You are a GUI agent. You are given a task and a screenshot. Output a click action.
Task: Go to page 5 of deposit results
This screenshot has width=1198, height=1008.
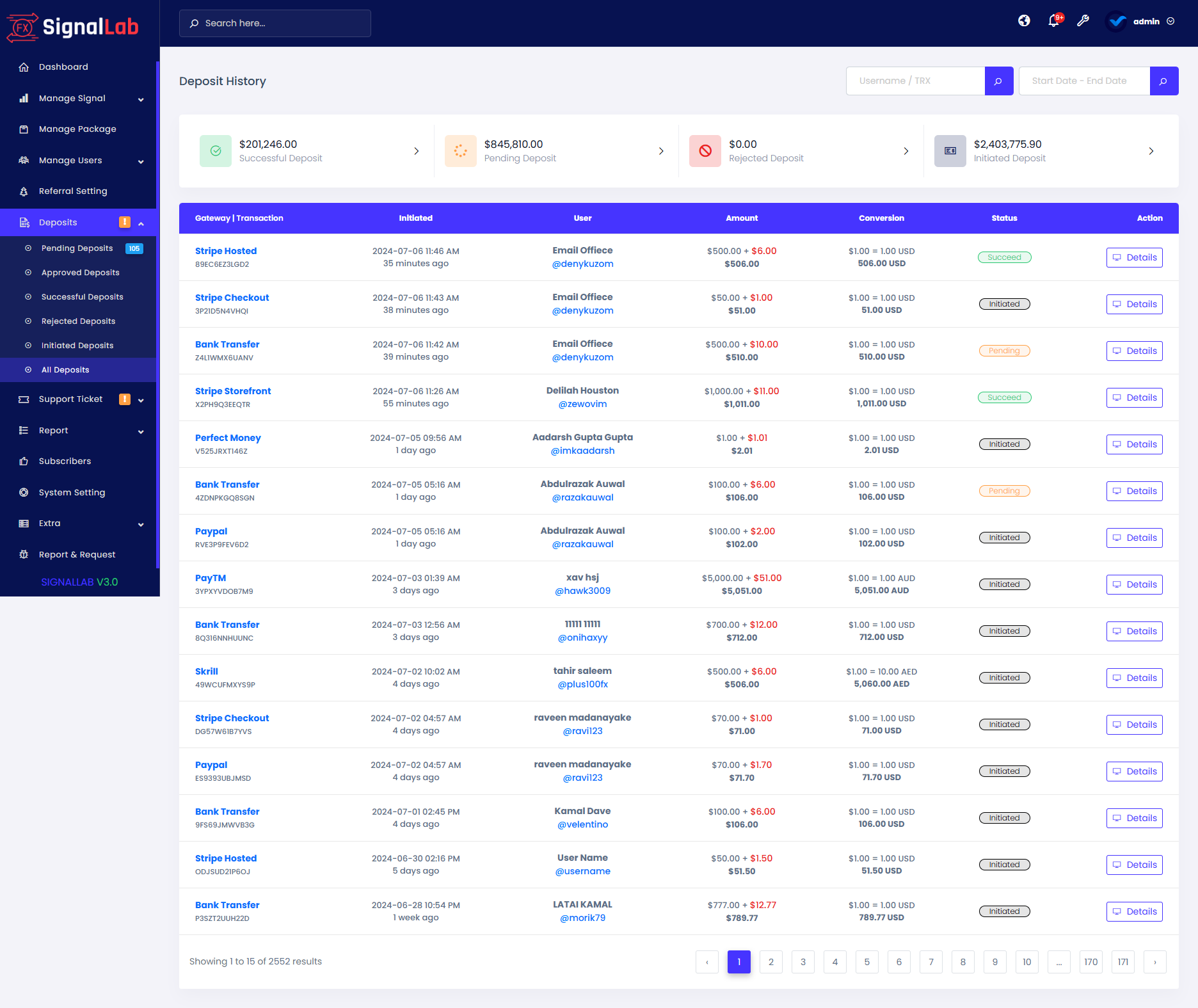[x=867, y=961]
